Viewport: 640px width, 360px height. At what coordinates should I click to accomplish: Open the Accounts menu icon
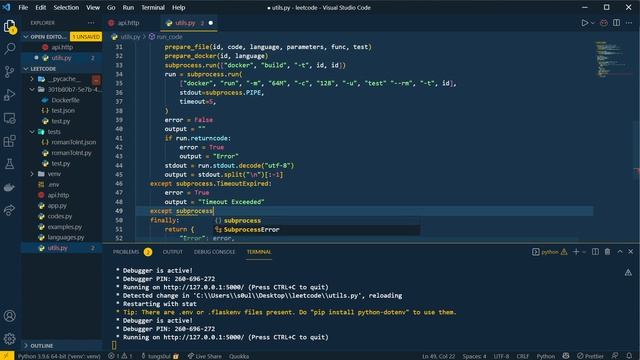point(9,316)
